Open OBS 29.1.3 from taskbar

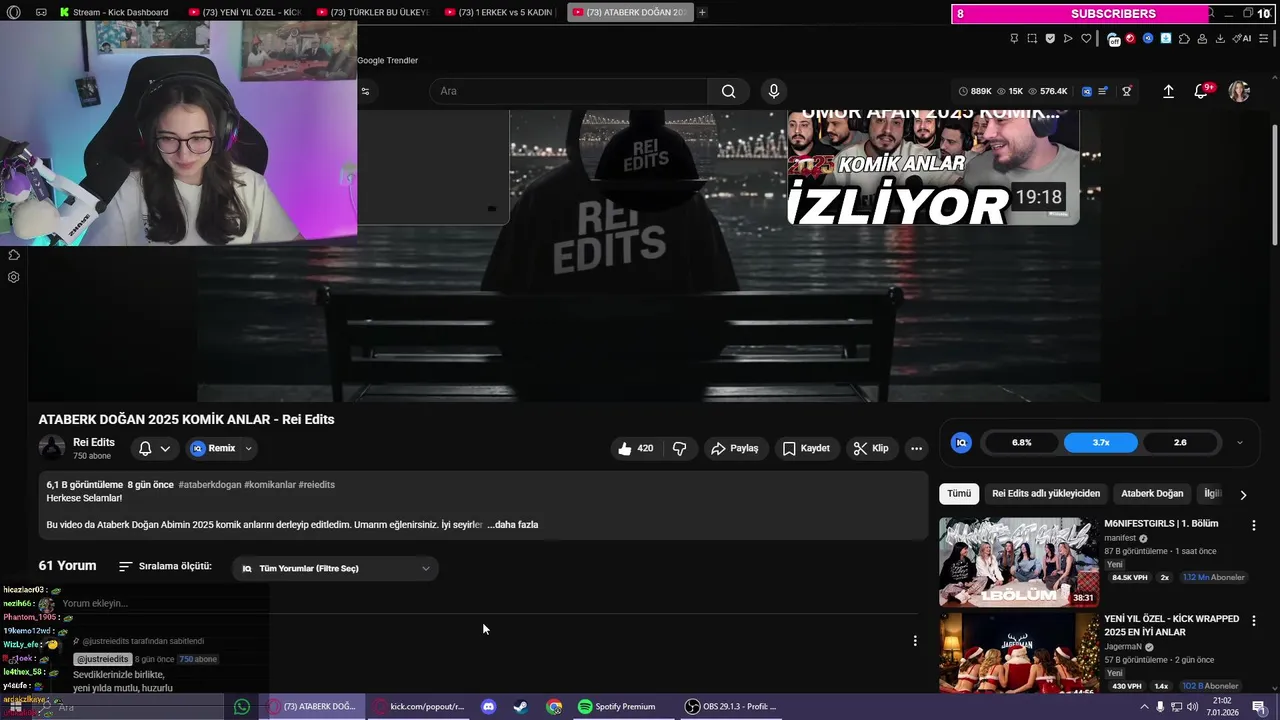pos(731,707)
